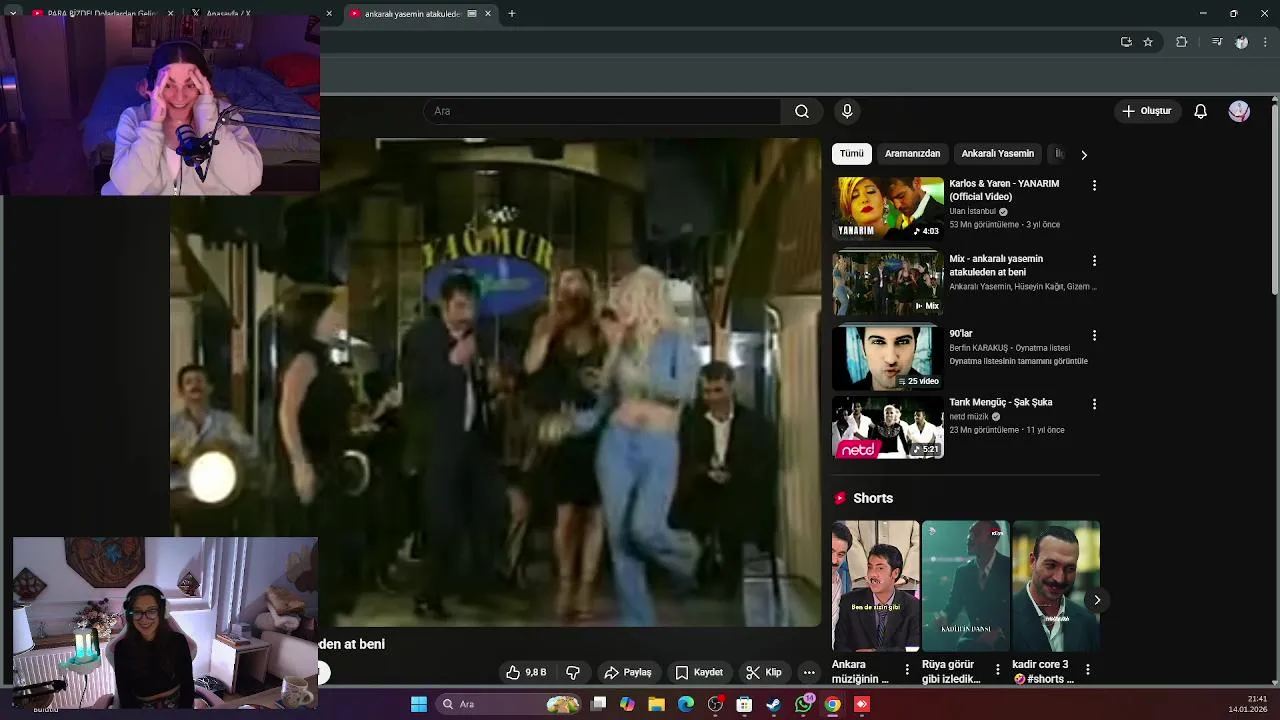This screenshot has width=1280, height=720.
Task: Open File Explorer from the taskbar
Action: pyautogui.click(x=656, y=705)
